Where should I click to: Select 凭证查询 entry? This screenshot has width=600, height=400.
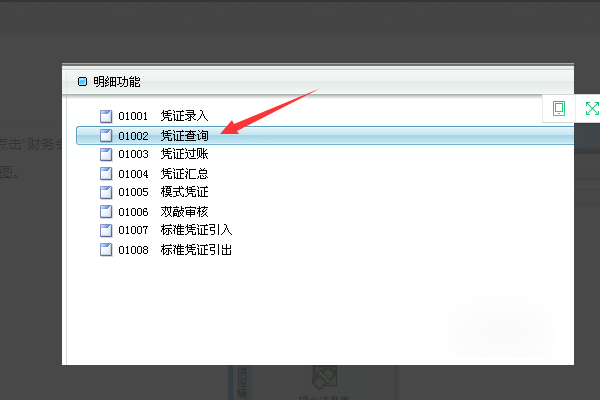184,136
